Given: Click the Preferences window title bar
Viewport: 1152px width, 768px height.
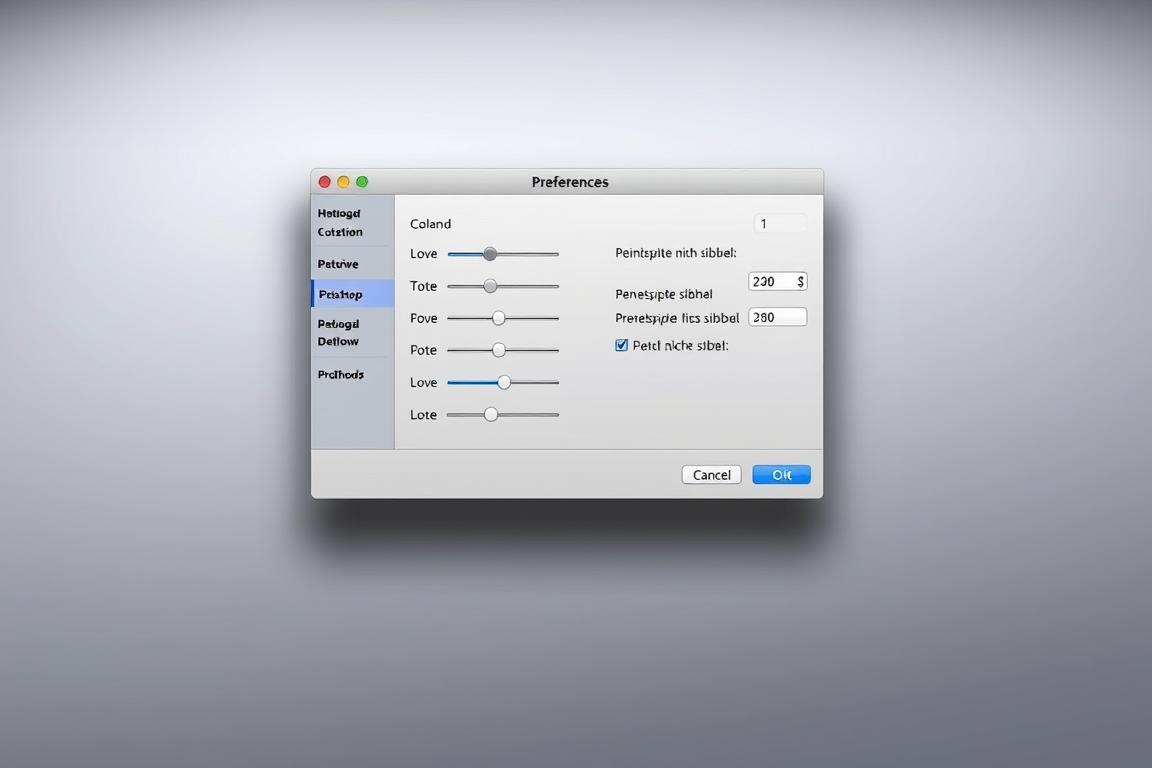Looking at the screenshot, I should point(569,181).
